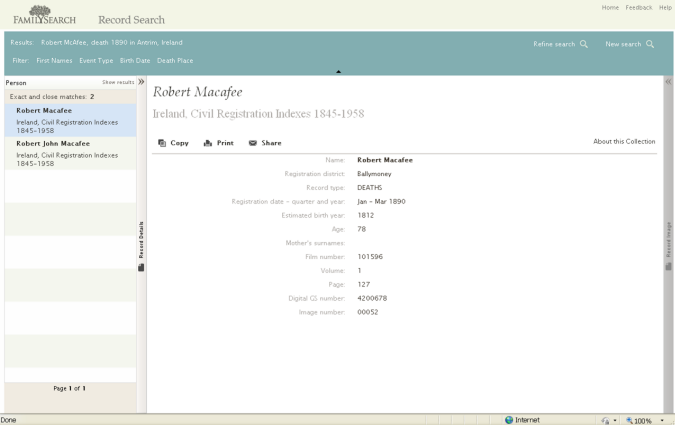
Task: Click the Copy icon above record details
Action: click(x=162, y=143)
